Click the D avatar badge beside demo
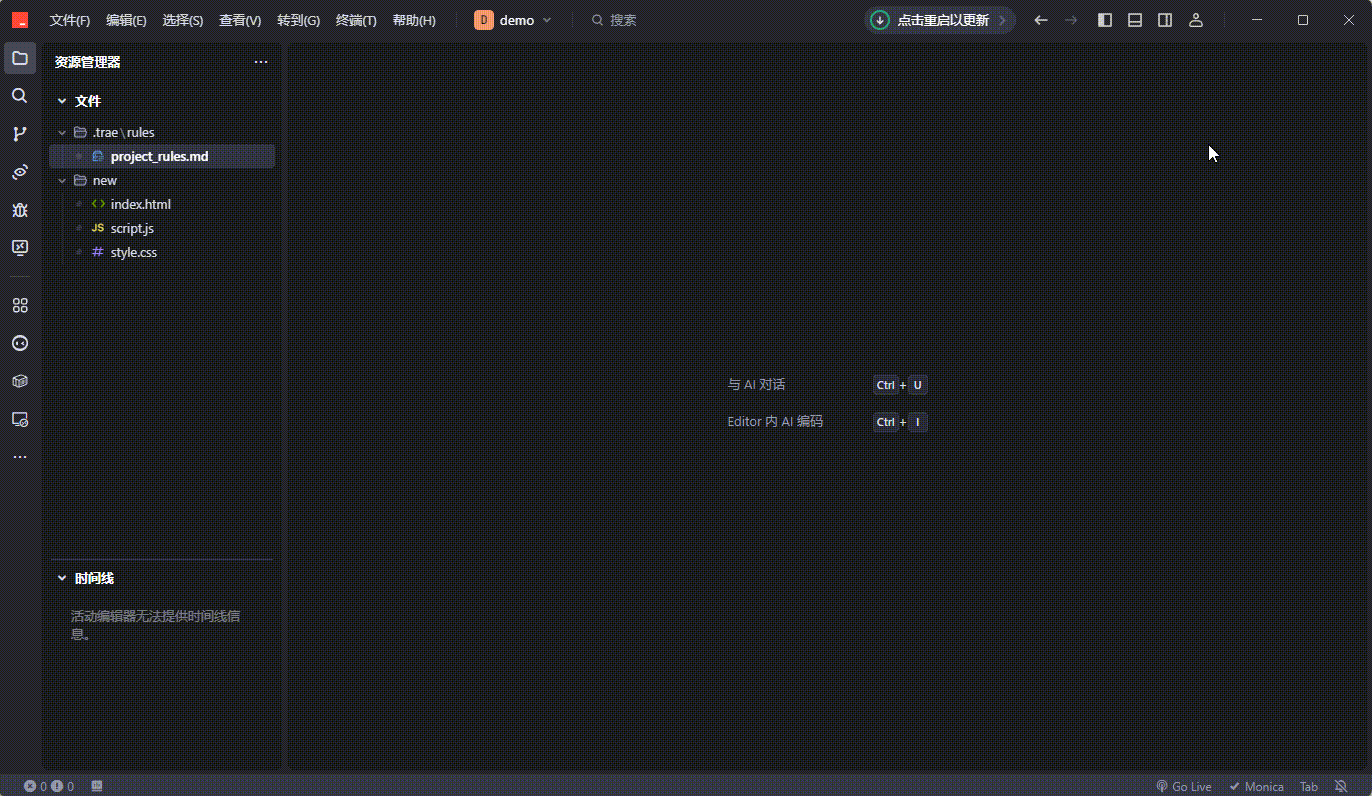The height and width of the screenshot is (796, 1372). tap(484, 20)
